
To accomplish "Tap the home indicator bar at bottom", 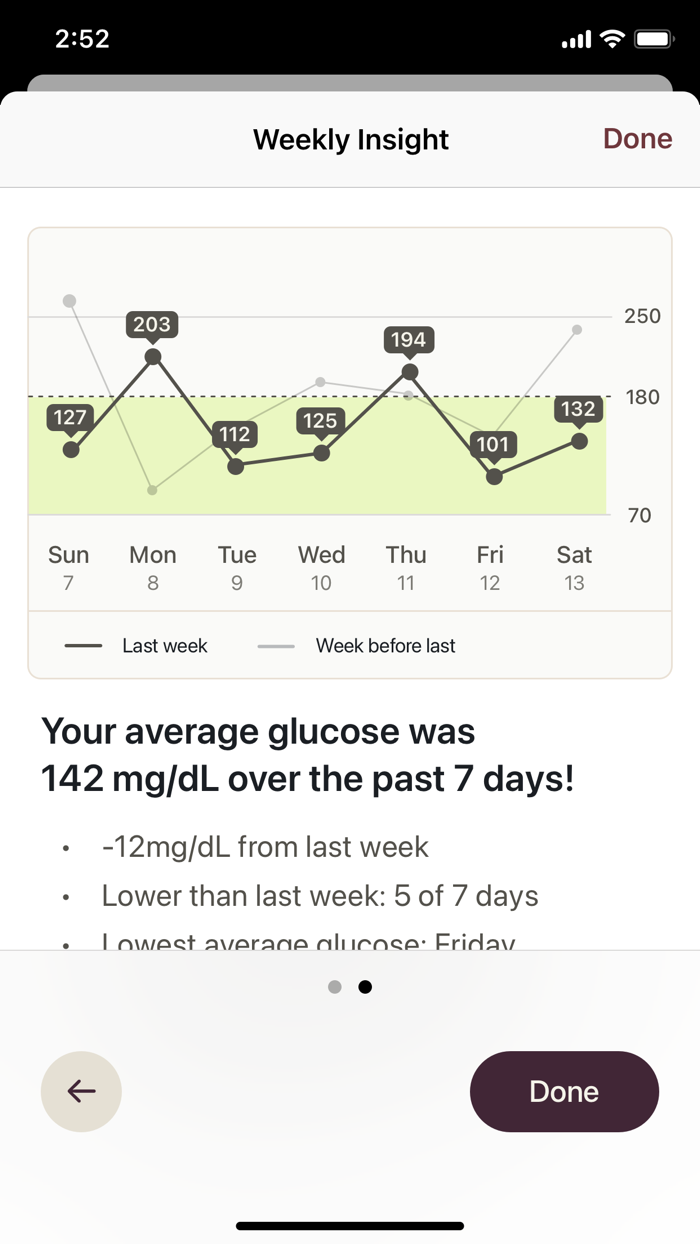I will point(350,1225).
